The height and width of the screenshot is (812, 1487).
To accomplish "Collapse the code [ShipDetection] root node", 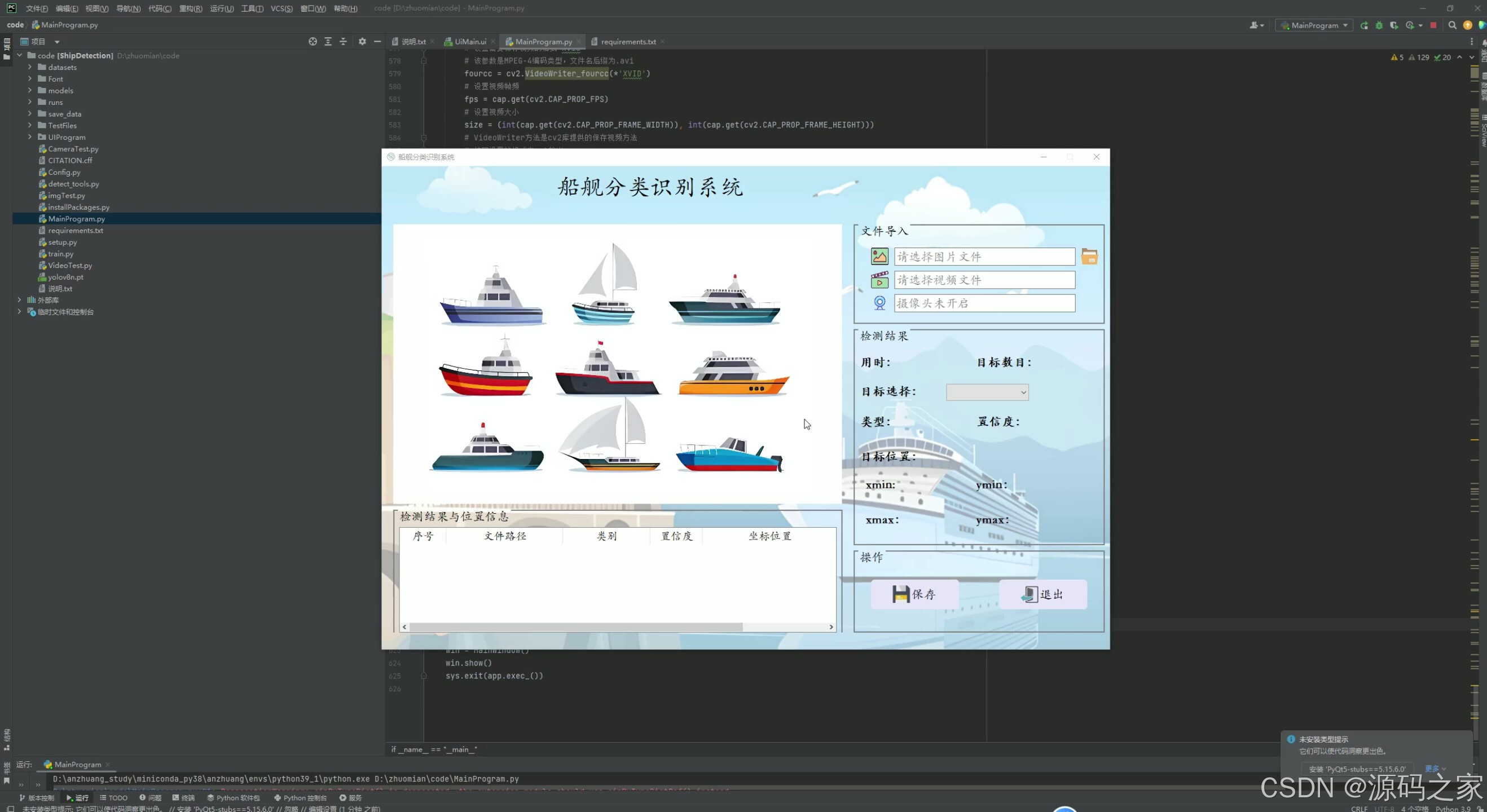I will coord(20,55).
